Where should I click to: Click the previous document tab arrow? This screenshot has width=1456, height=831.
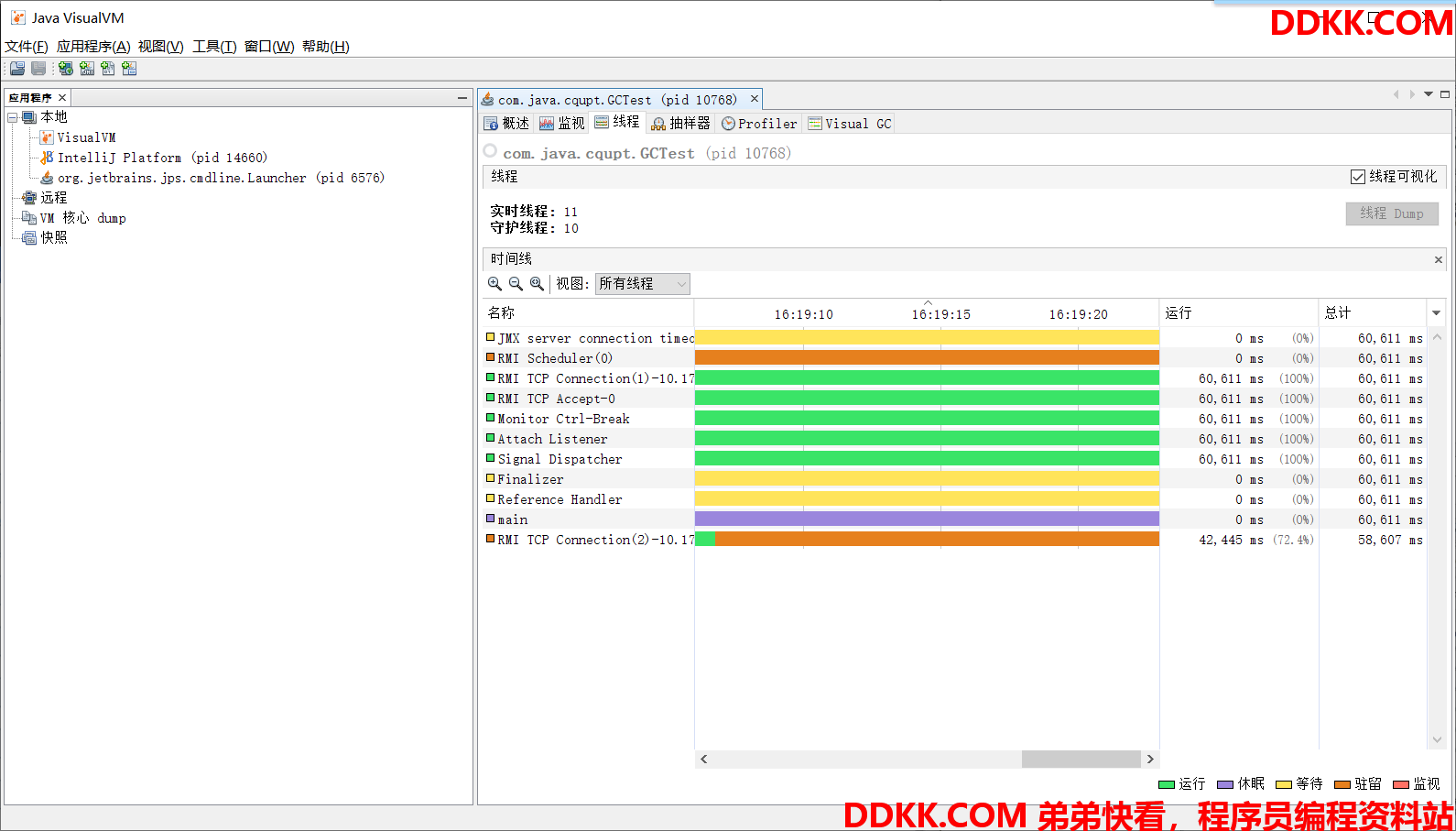(x=1396, y=94)
